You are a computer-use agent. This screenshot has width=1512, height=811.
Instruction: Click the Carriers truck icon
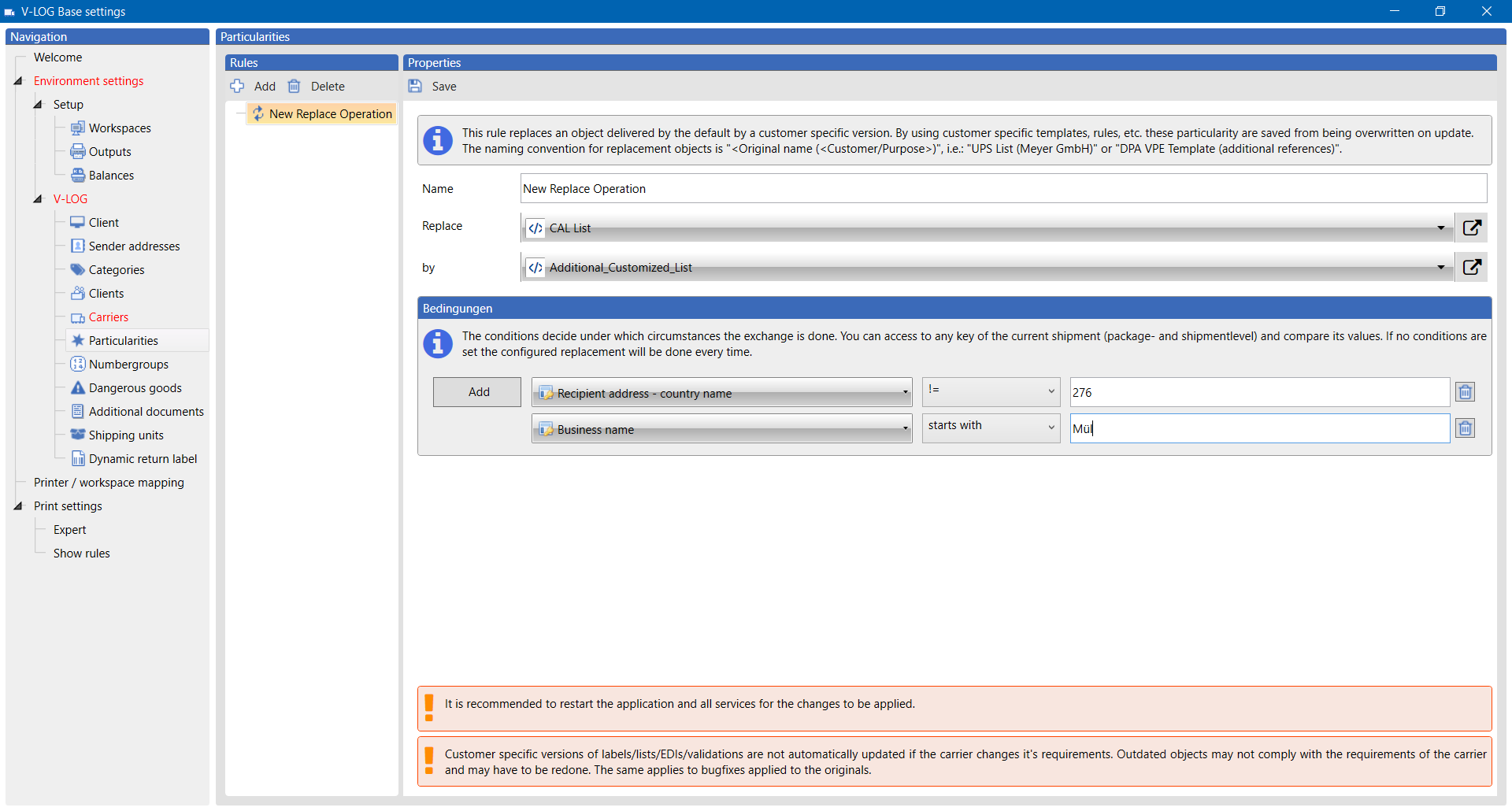pyautogui.click(x=78, y=317)
